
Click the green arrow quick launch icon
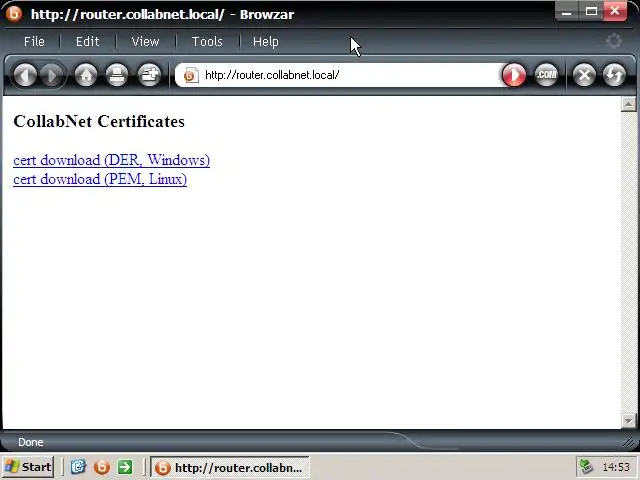pyautogui.click(x=125, y=467)
